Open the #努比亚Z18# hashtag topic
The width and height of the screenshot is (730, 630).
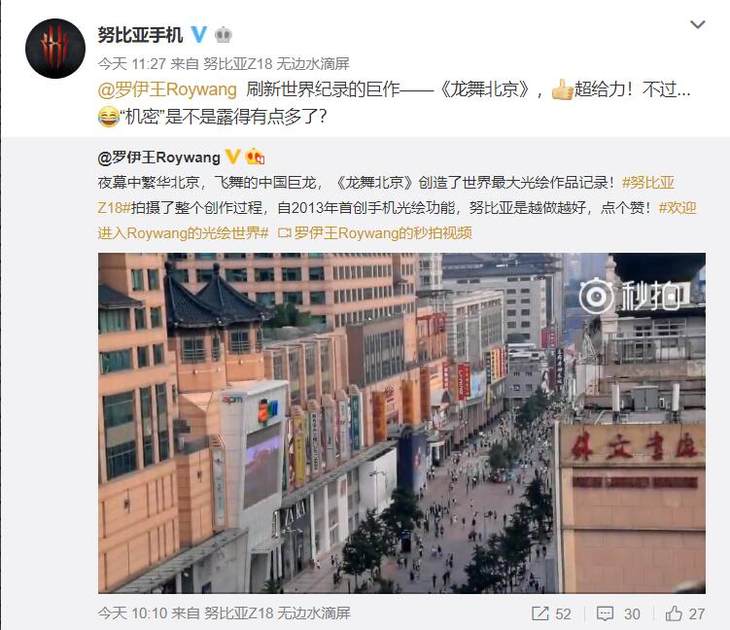[385, 195]
